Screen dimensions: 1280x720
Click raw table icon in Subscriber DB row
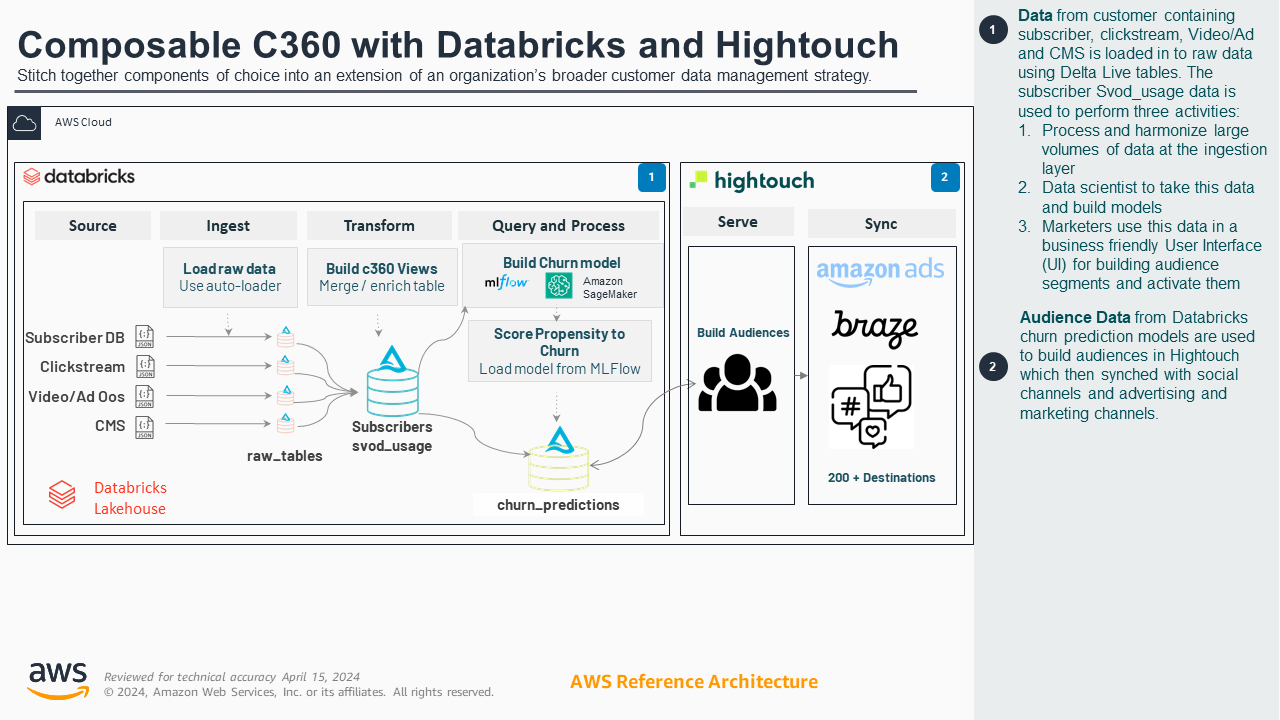(285, 336)
